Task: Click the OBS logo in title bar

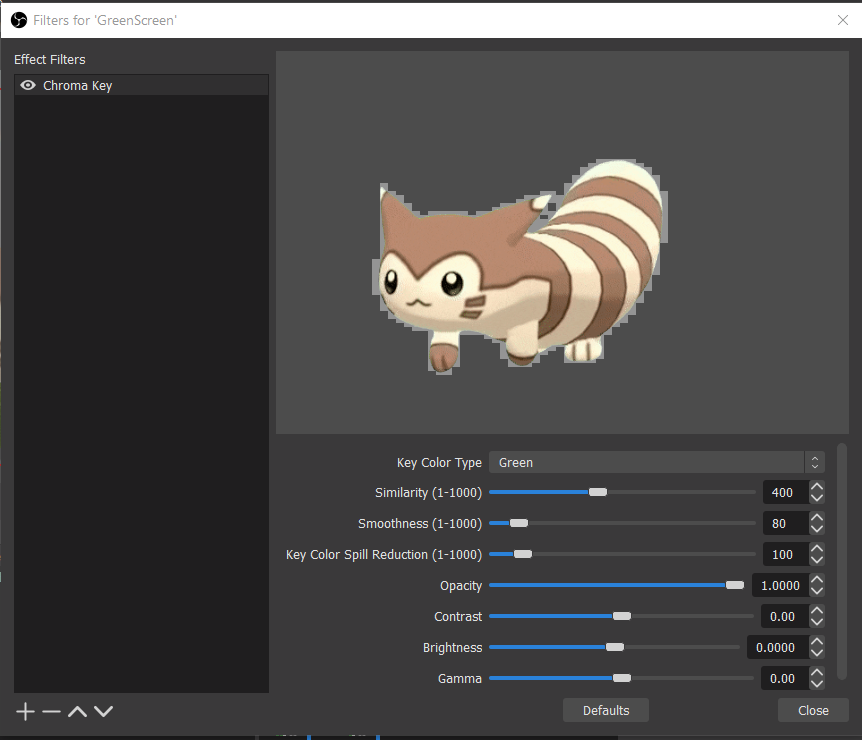Action: pos(19,20)
